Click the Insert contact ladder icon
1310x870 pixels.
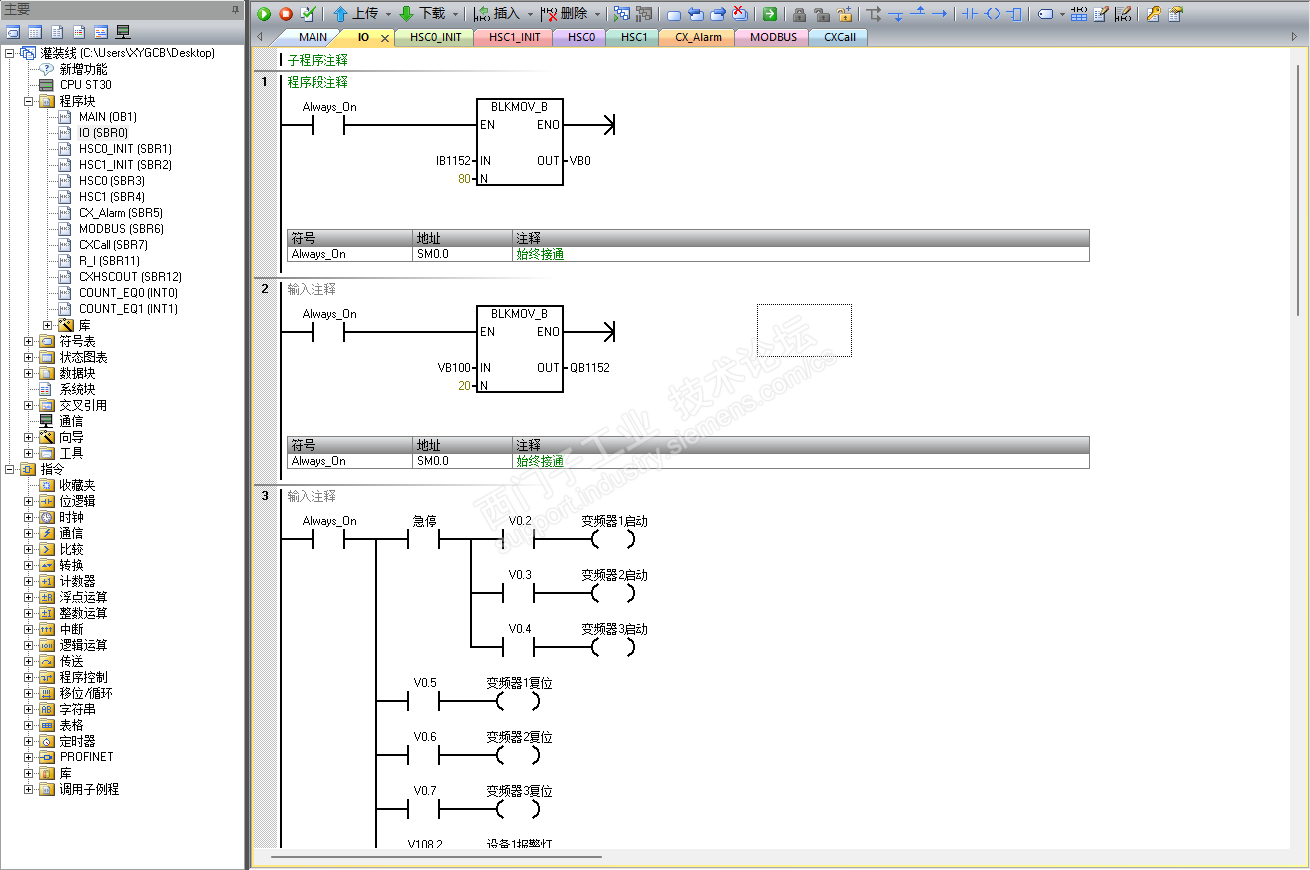point(969,14)
